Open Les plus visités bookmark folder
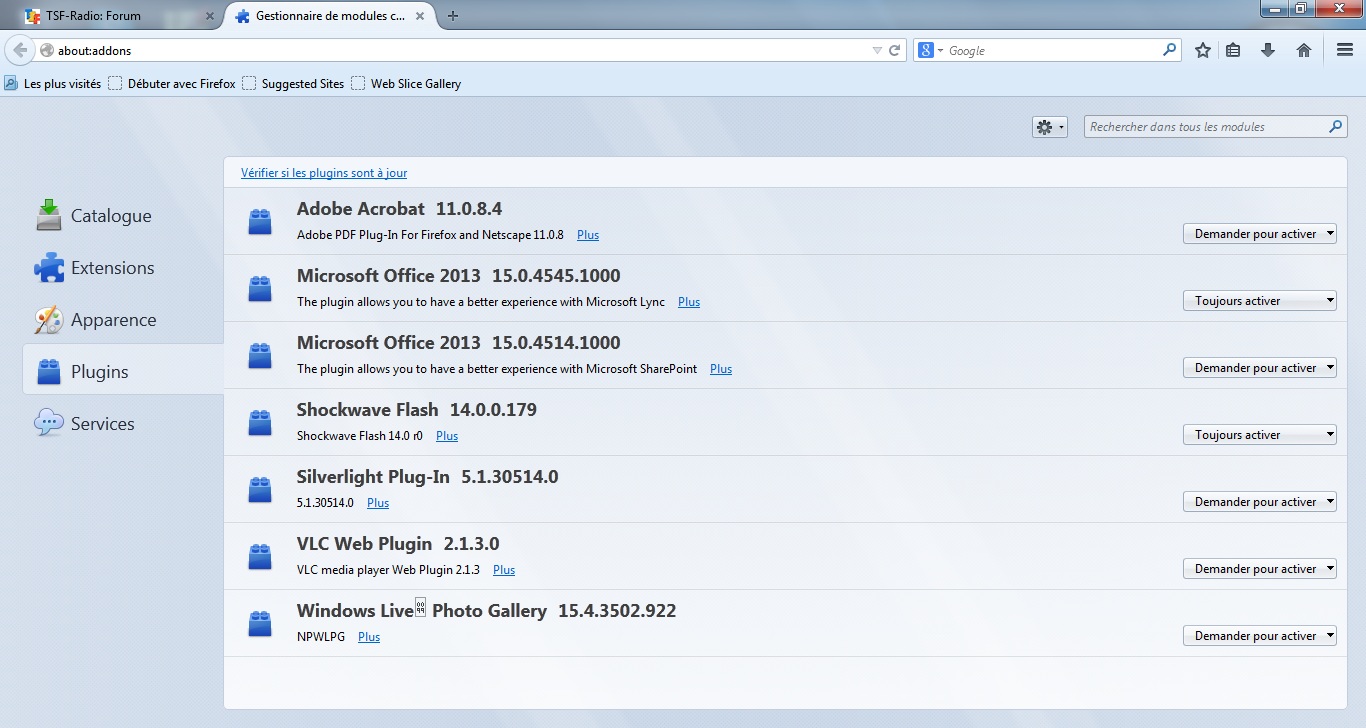Image resolution: width=1366 pixels, height=728 pixels. coord(53,84)
